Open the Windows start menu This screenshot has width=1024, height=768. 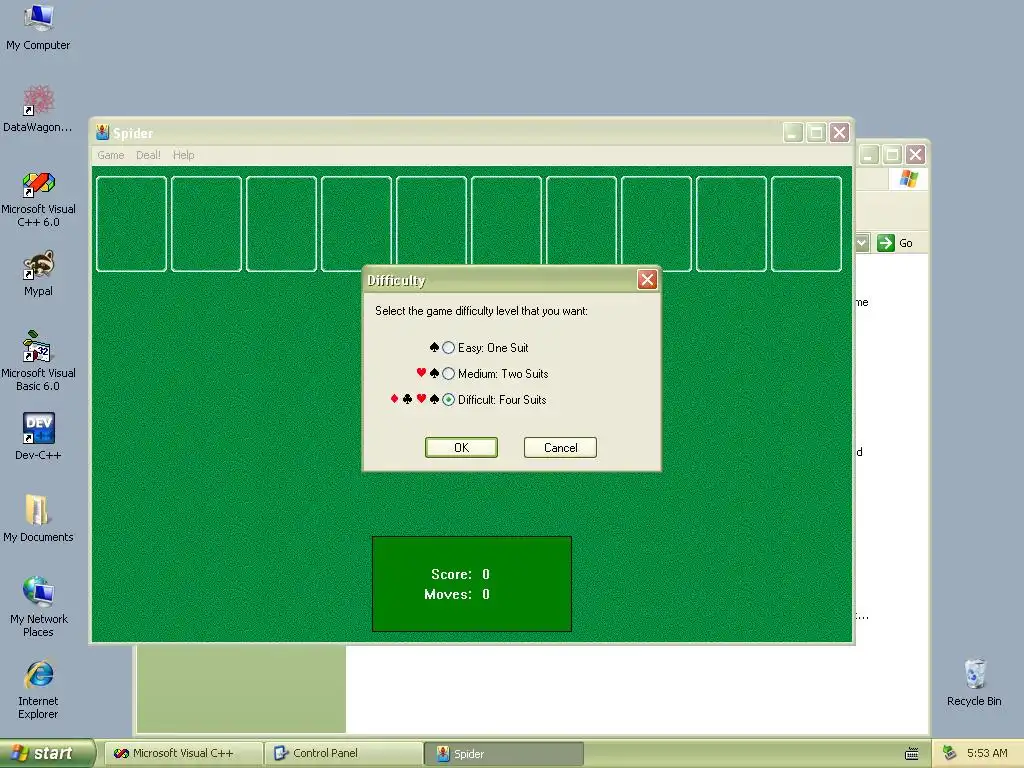click(47, 753)
